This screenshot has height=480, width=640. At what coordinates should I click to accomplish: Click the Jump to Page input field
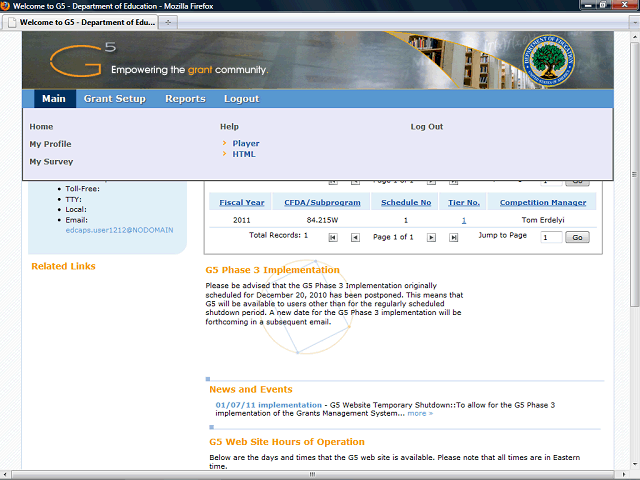(551, 237)
